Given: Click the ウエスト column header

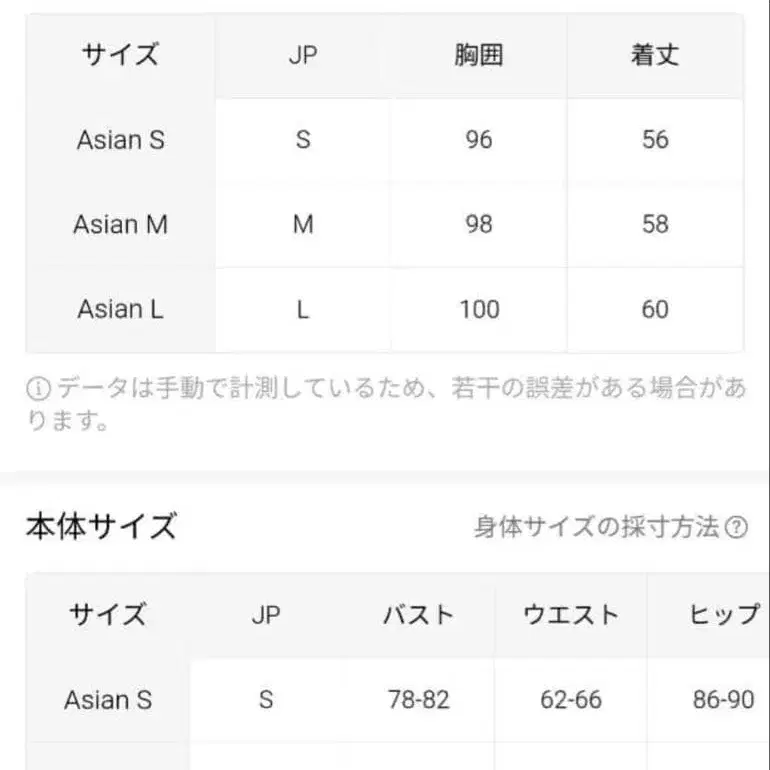Looking at the screenshot, I should 571,614.
